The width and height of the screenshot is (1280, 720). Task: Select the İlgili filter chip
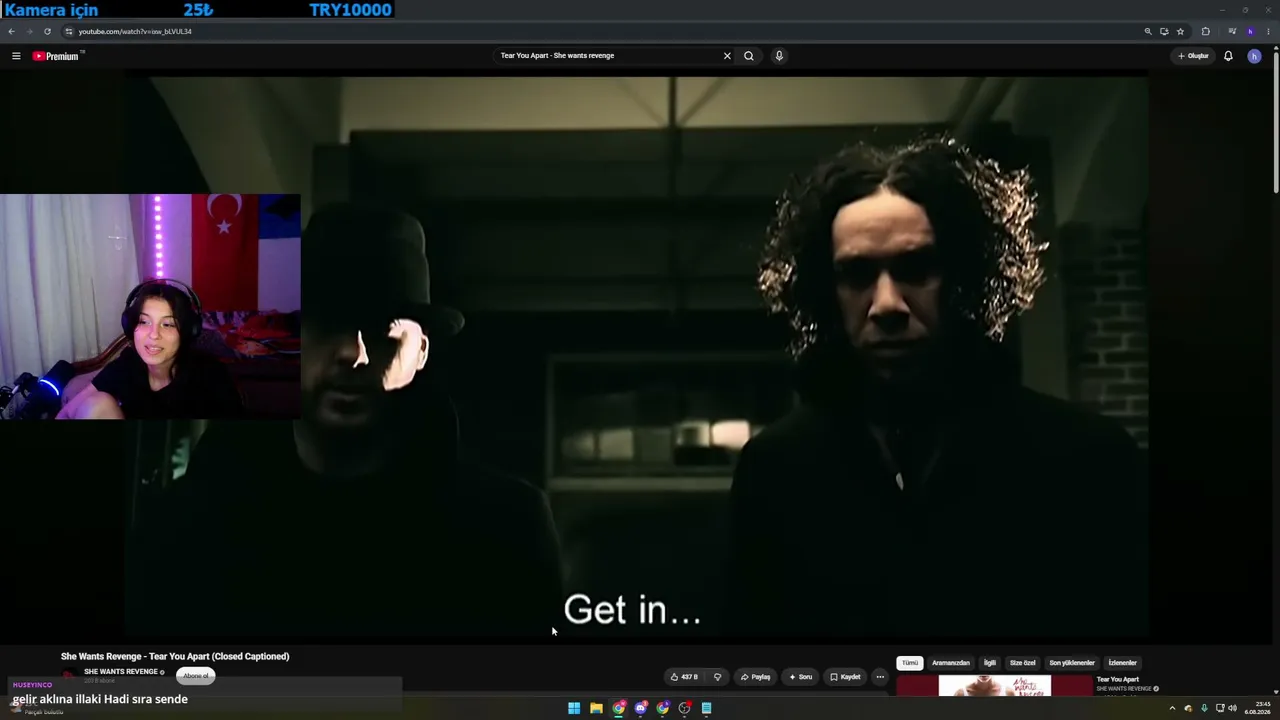point(990,663)
